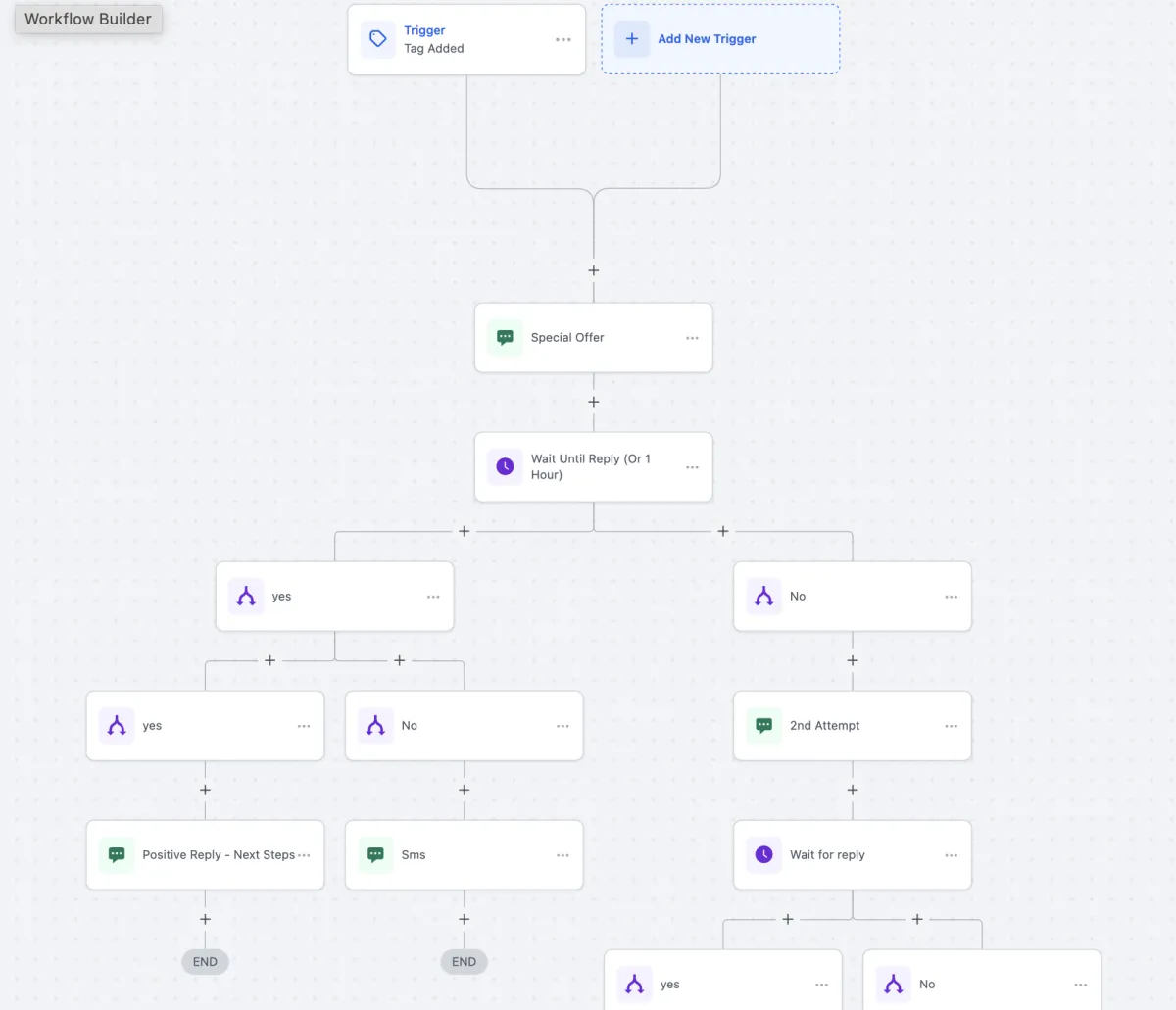Click the Positive Reply - Next Steps message icon
The image size is (1176, 1010).
[117, 854]
